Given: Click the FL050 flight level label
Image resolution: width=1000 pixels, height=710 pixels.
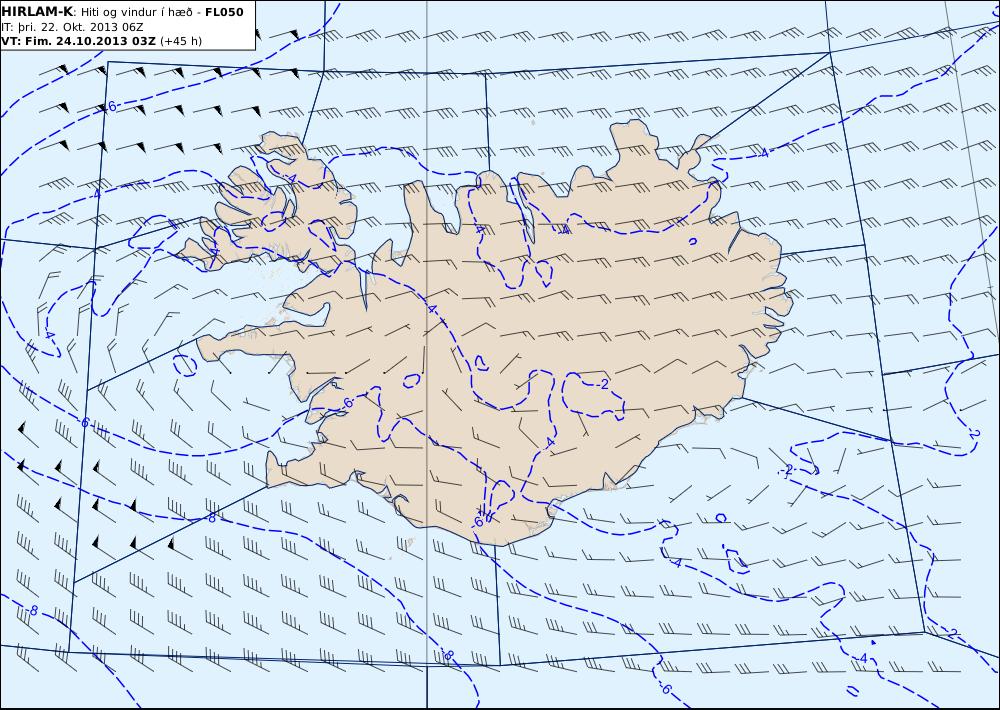Looking at the screenshot, I should pyautogui.click(x=224, y=12).
